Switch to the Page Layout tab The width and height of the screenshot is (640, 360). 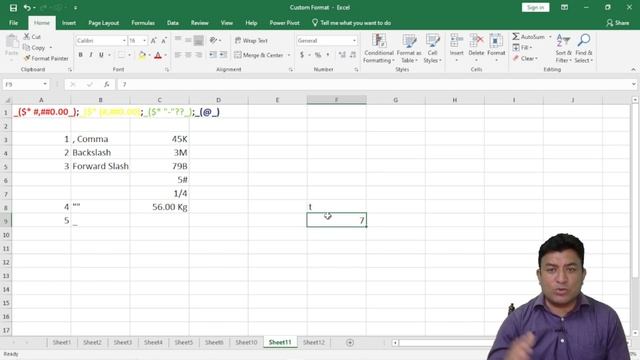[103, 23]
